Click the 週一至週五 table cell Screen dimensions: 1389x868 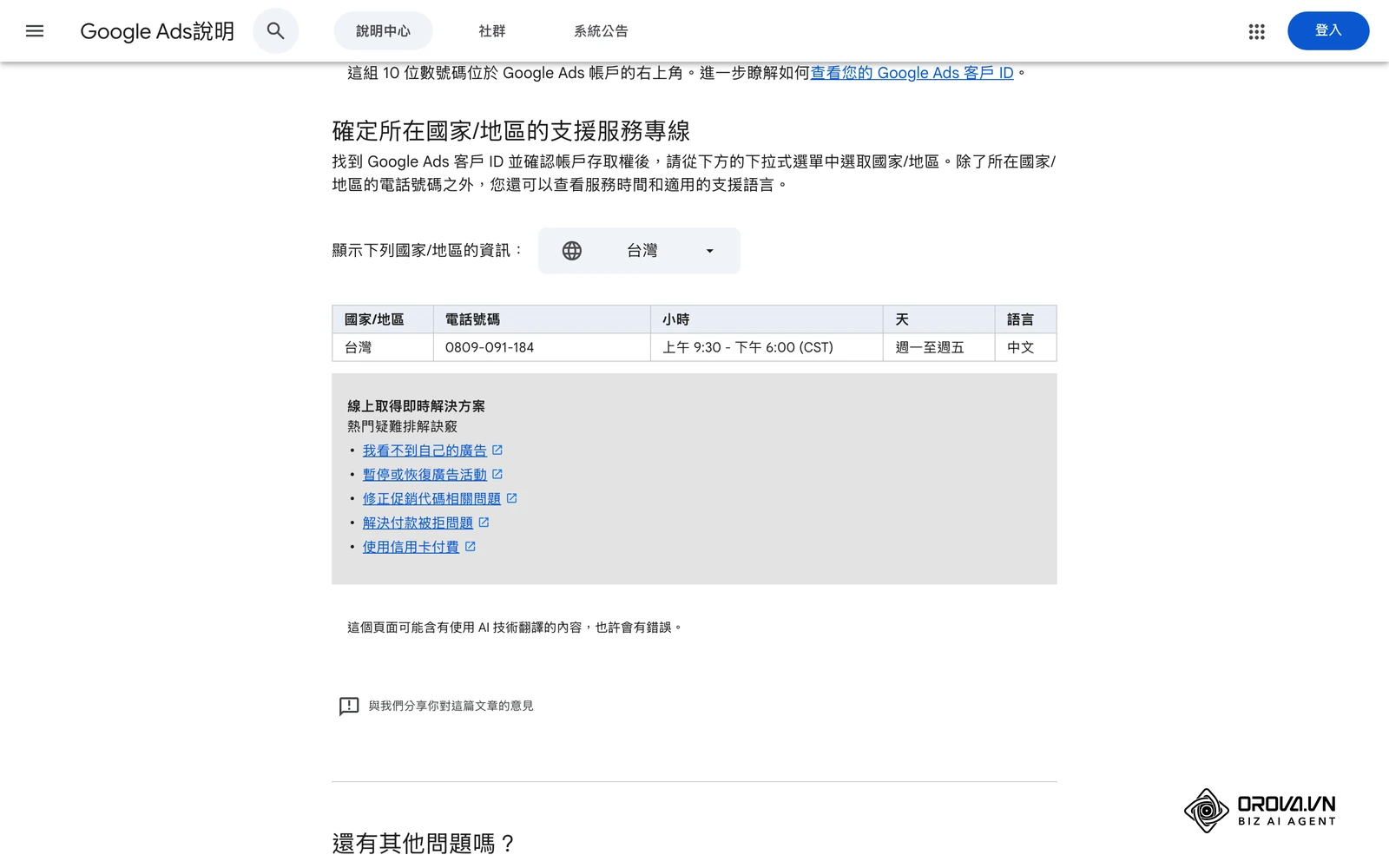point(938,347)
